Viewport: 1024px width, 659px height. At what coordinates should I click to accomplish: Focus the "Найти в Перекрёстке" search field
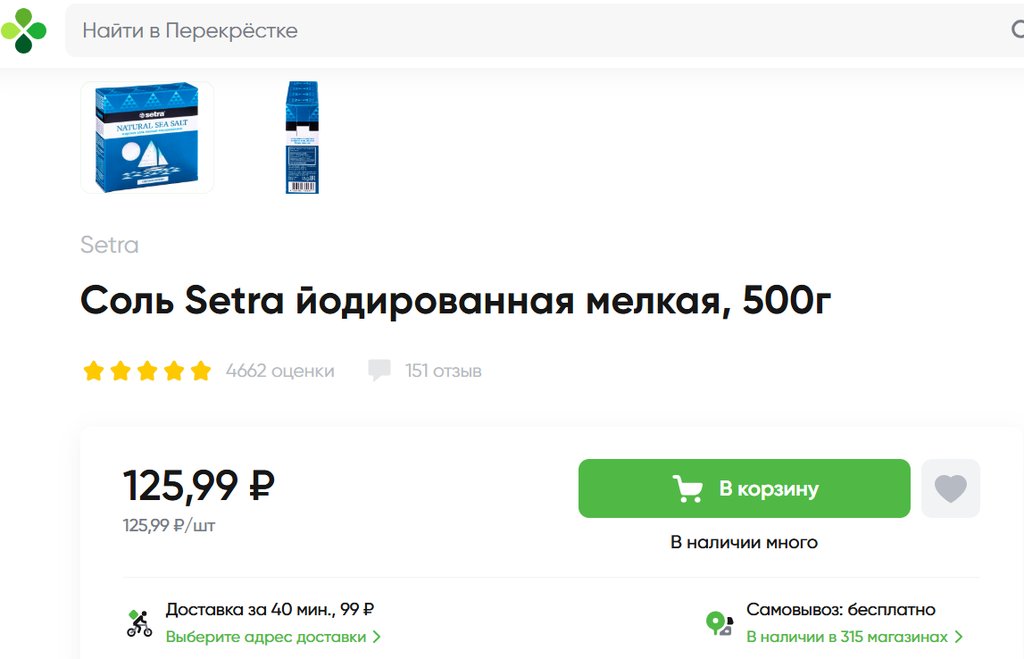click(x=500, y=31)
